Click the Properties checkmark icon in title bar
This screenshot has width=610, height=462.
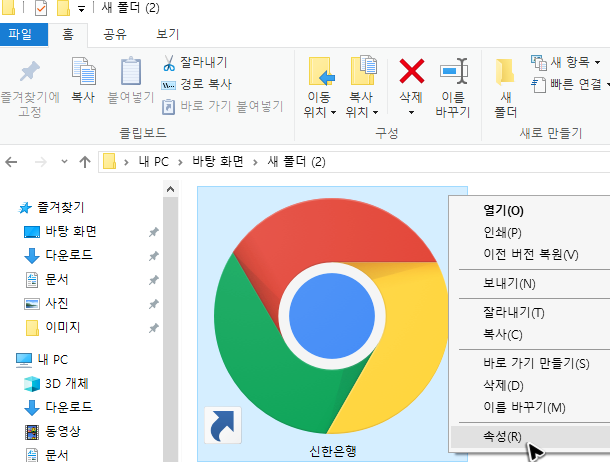pos(41,8)
